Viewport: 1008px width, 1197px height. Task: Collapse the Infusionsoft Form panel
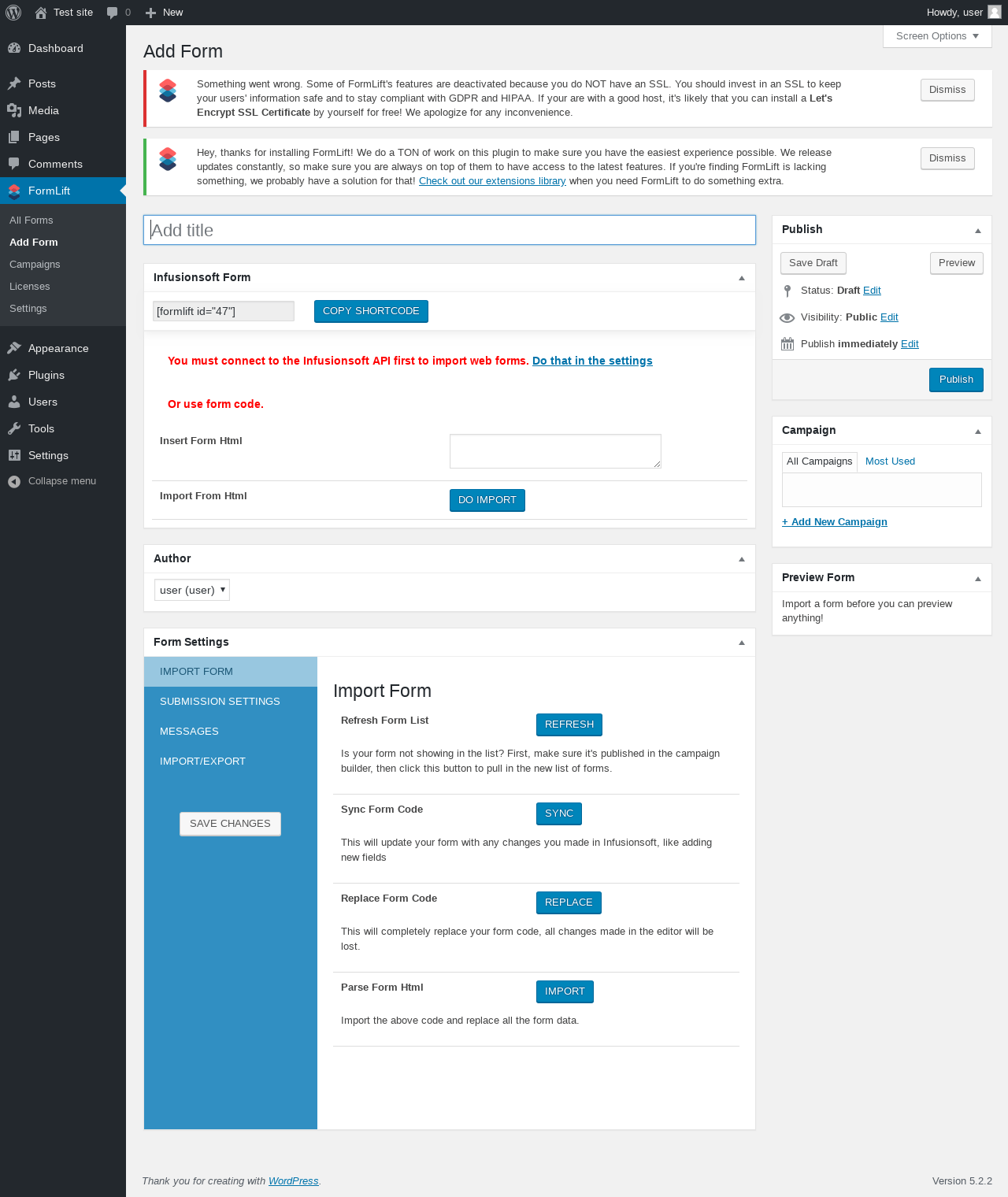pos(742,278)
